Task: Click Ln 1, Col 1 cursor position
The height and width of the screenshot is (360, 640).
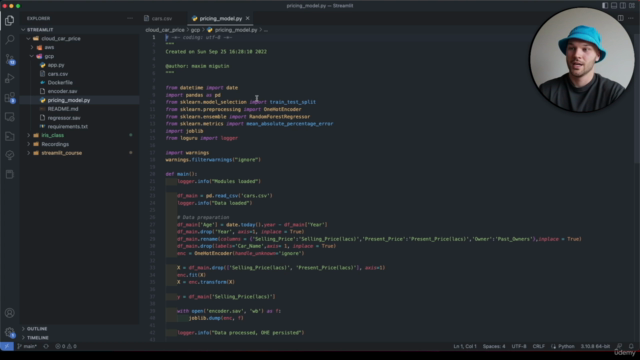Action: (x=464, y=346)
